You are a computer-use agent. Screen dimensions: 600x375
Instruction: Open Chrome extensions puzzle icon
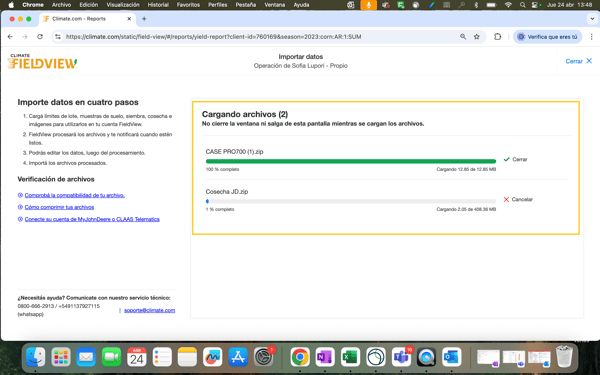pyautogui.click(x=497, y=37)
